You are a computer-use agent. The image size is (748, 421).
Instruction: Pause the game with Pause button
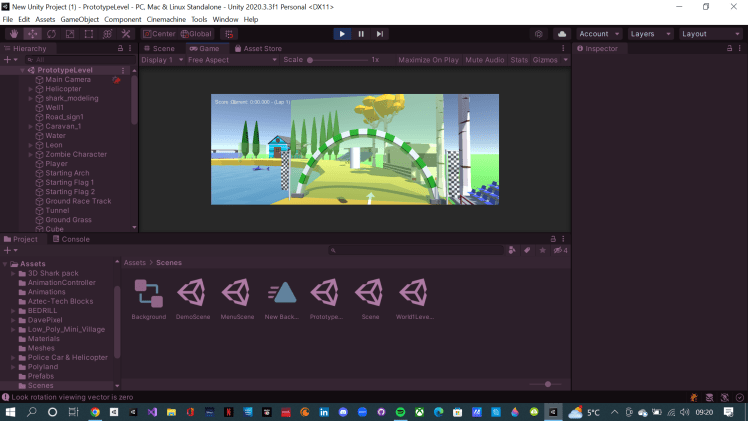(361, 34)
